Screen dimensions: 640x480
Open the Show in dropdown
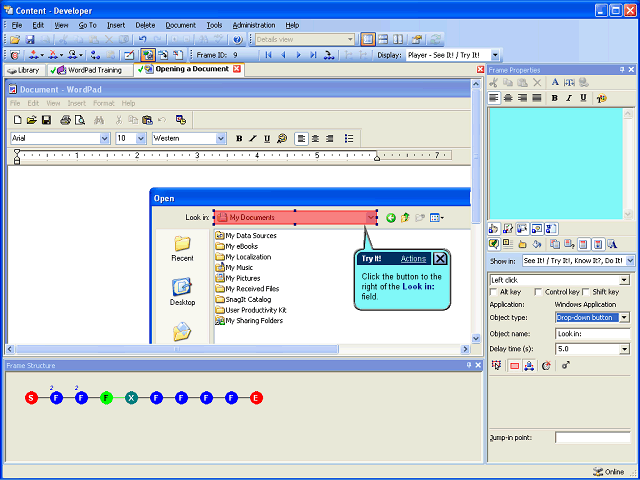tap(630, 260)
